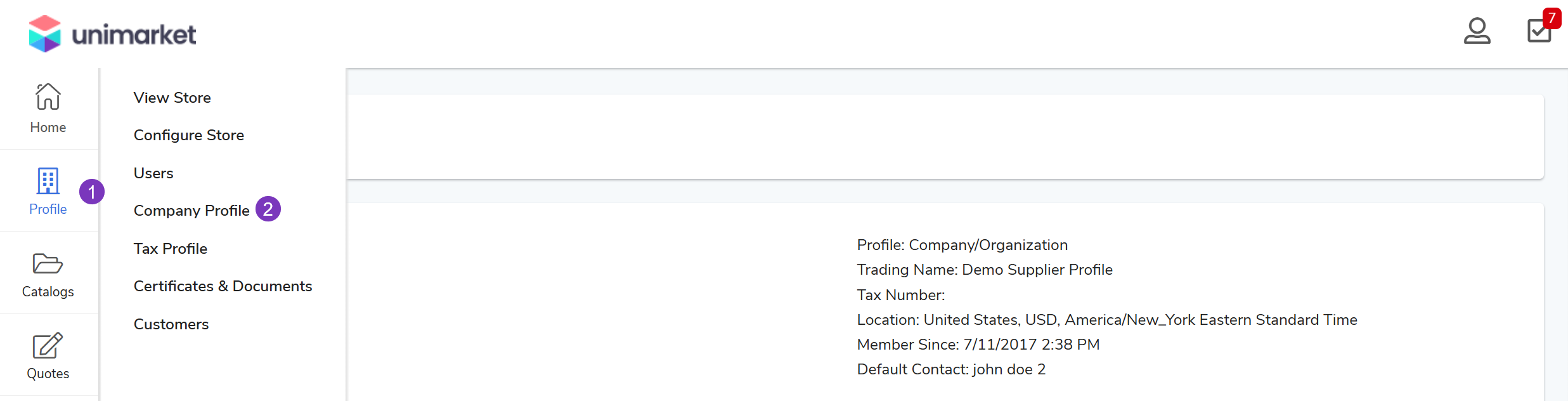Click the Trading Name profile line
Viewport: 1568px width, 401px height.
pos(985,270)
